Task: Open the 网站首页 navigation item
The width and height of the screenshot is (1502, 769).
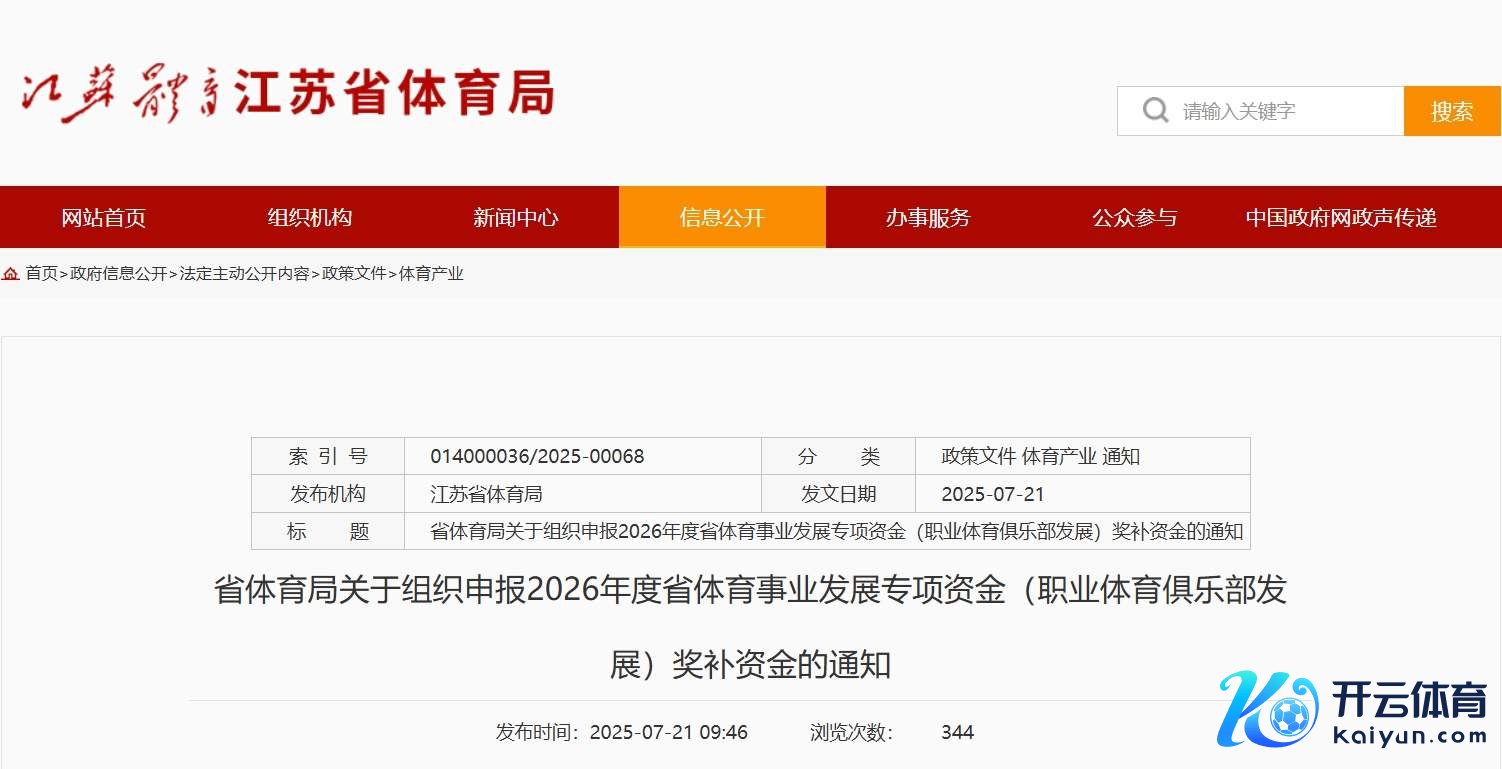Action: pos(103,218)
